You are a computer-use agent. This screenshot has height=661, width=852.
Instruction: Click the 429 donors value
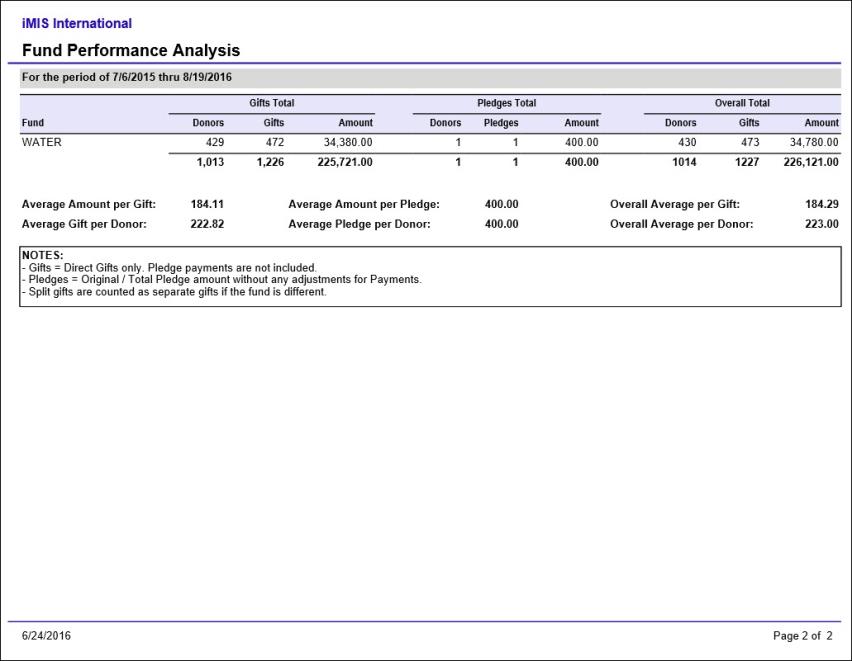[x=215, y=142]
